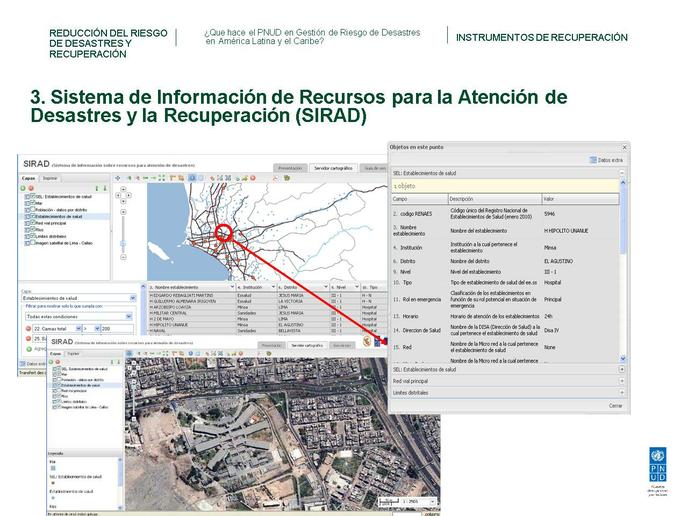Toggle highlighted 'Establecimientos de salud' layer checkbox upper window
Screen dimensions: 688x516
tap(33, 215)
